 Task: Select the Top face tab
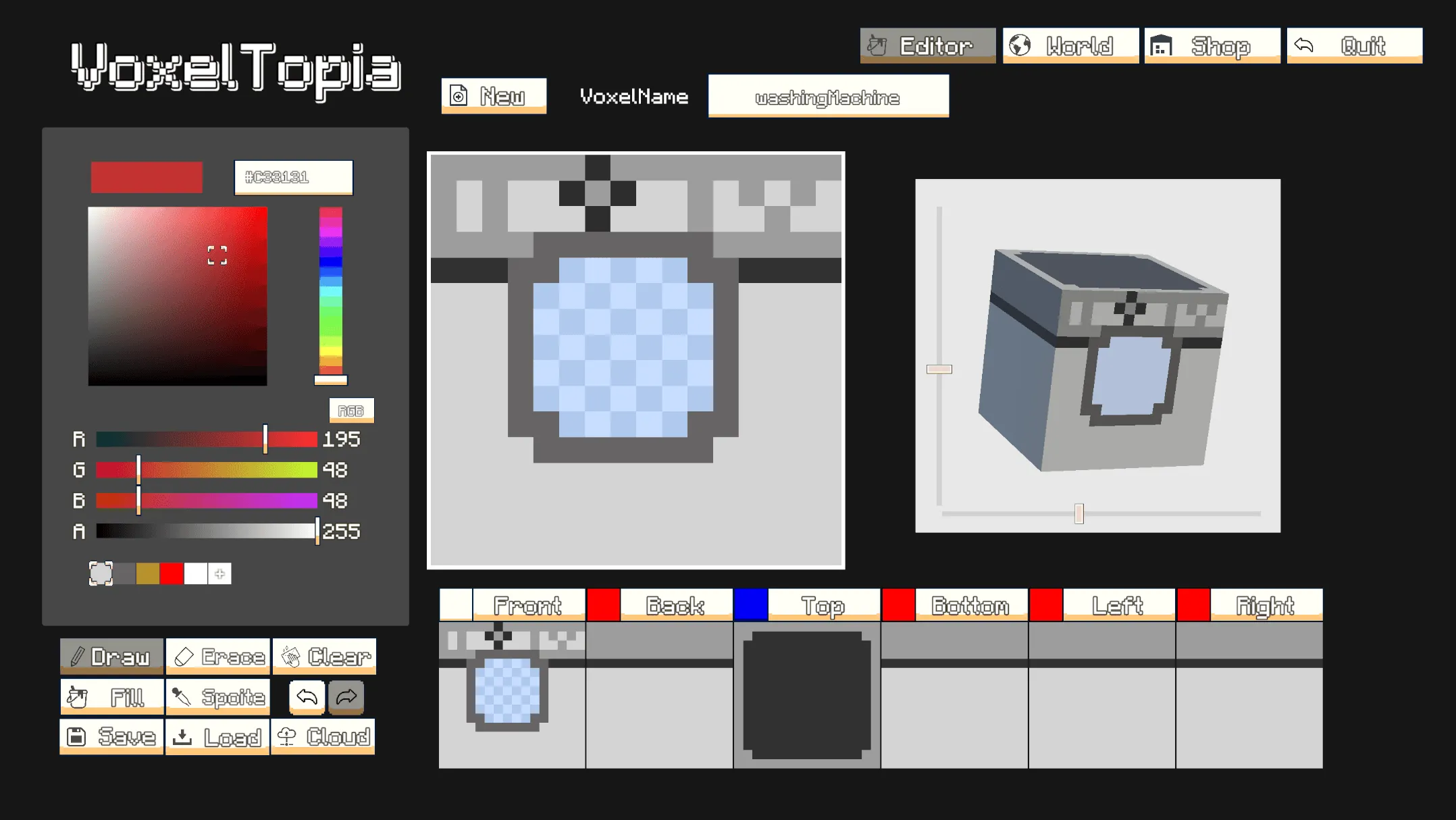click(823, 605)
